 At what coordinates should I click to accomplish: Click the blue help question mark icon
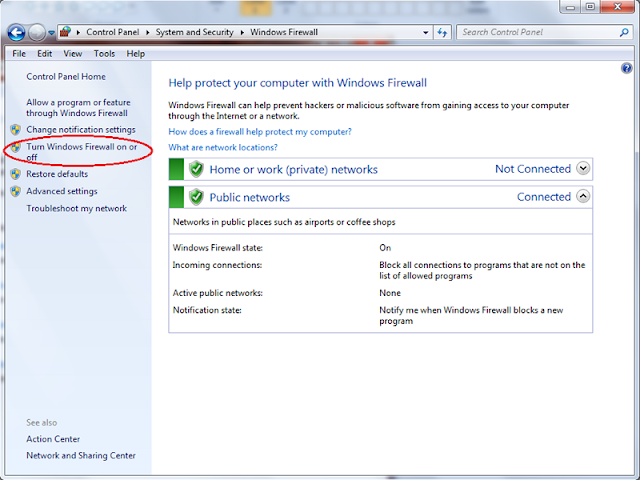(627, 68)
